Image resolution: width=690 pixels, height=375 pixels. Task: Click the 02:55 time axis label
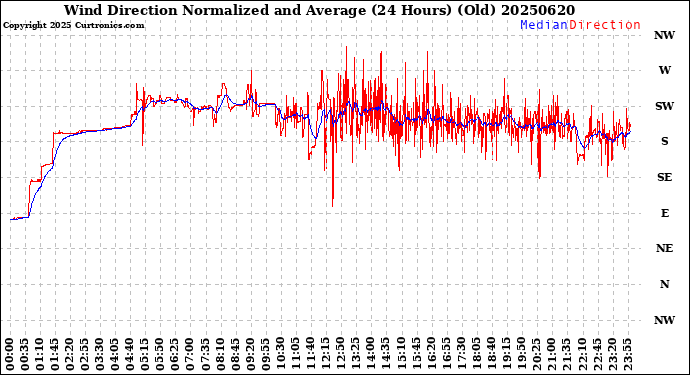point(84,355)
